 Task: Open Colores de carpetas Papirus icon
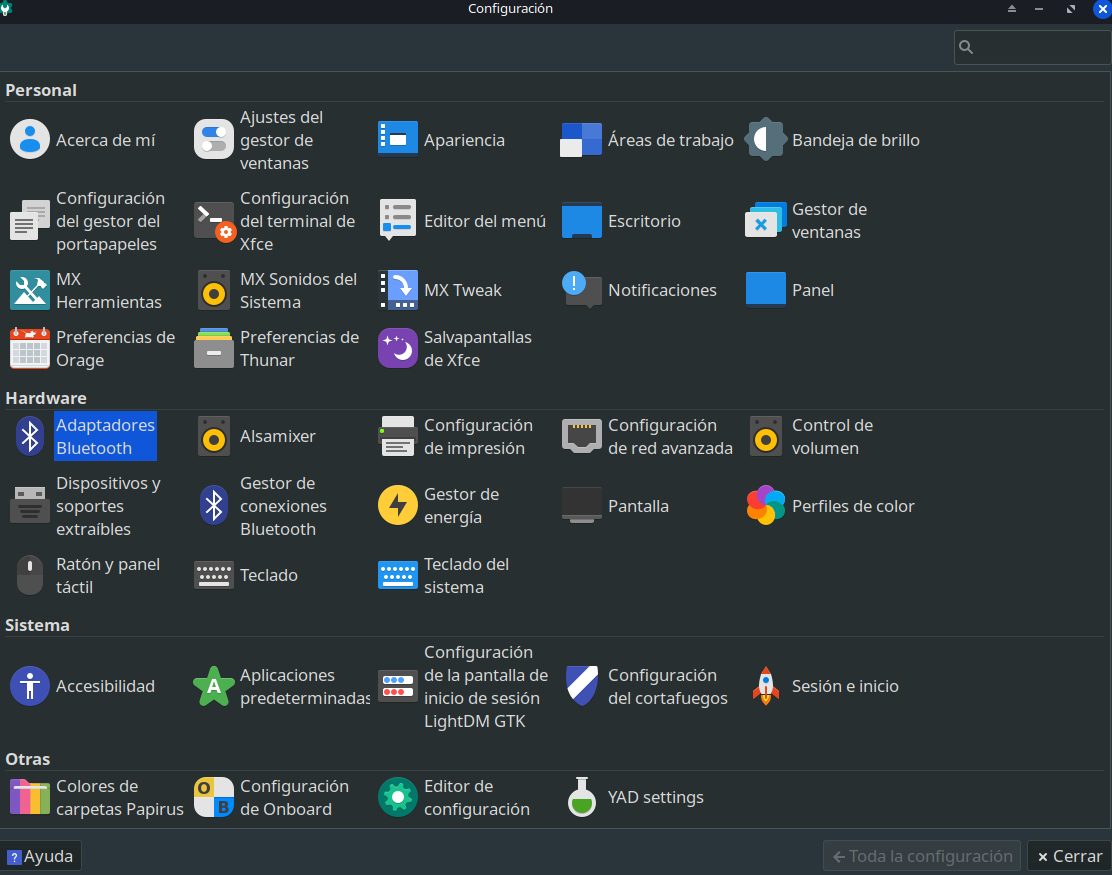click(x=30, y=797)
